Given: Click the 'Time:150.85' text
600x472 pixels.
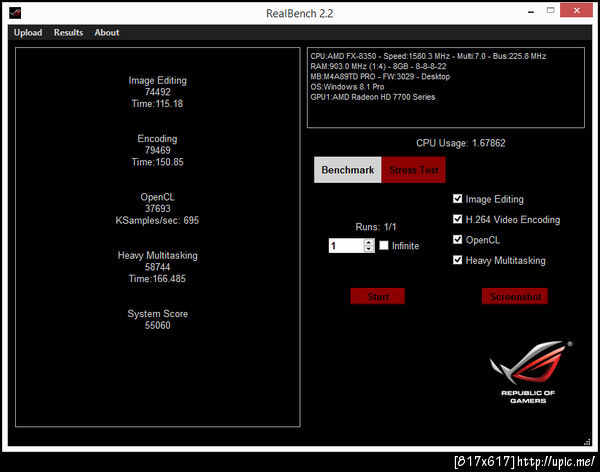Looking at the screenshot, I should pyautogui.click(x=158, y=162).
